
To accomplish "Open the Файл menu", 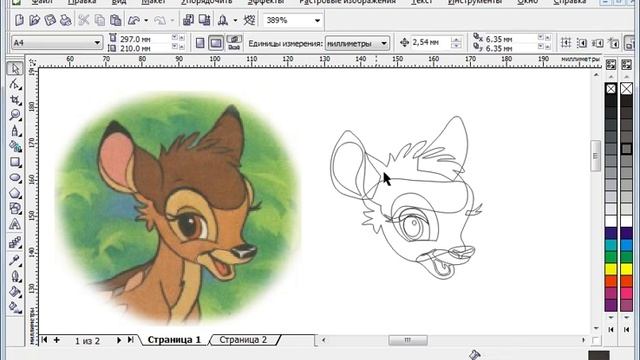I will coord(42,2).
